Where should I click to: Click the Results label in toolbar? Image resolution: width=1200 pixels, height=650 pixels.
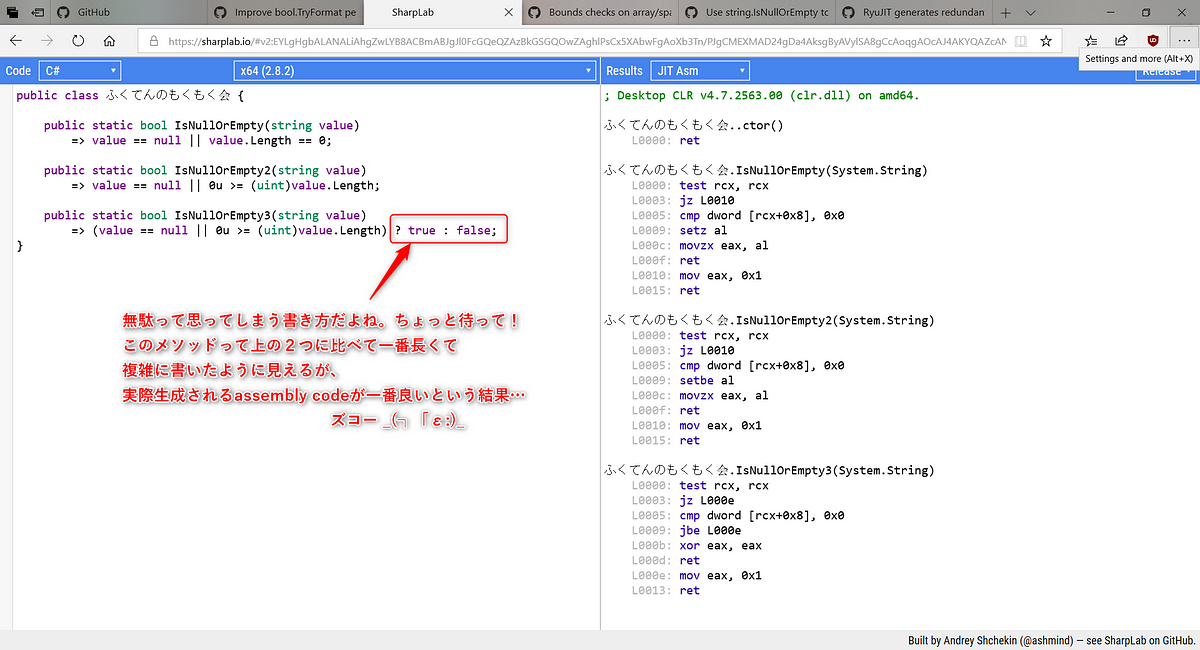(x=625, y=71)
